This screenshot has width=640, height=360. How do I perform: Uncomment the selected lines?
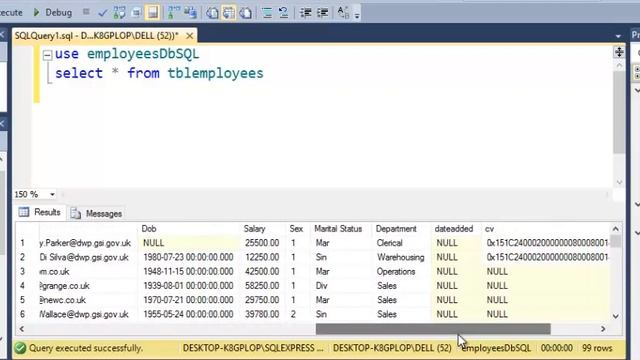[x=283, y=13]
